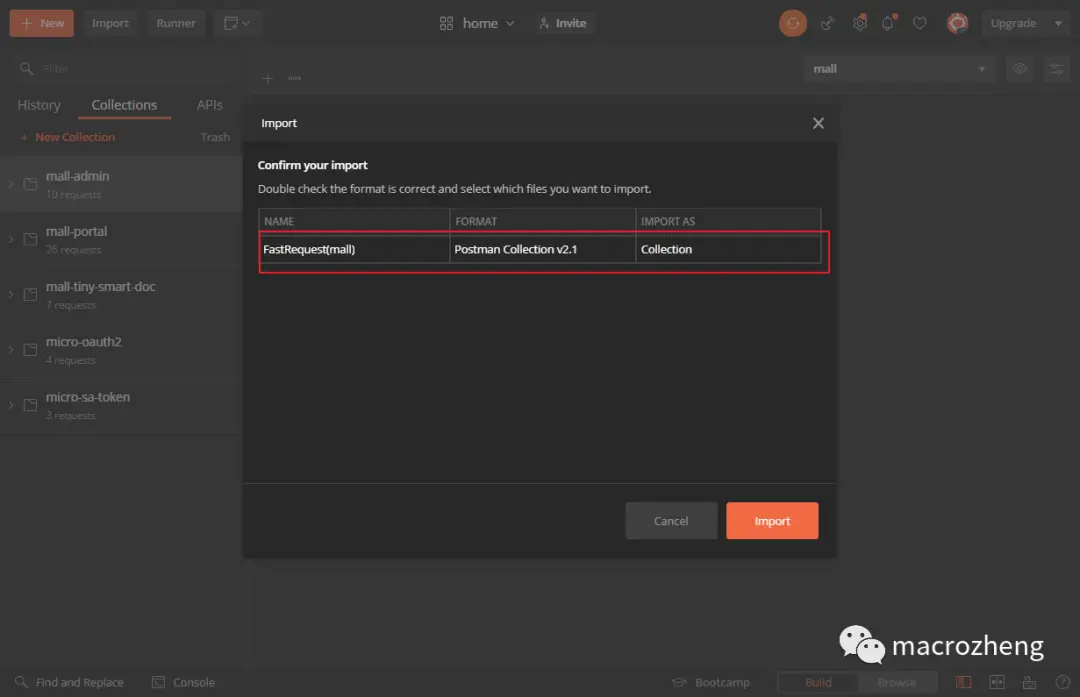The height and width of the screenshot is (697, 1080).
Task: Cancel the import dialog
Action: (671, 520)
